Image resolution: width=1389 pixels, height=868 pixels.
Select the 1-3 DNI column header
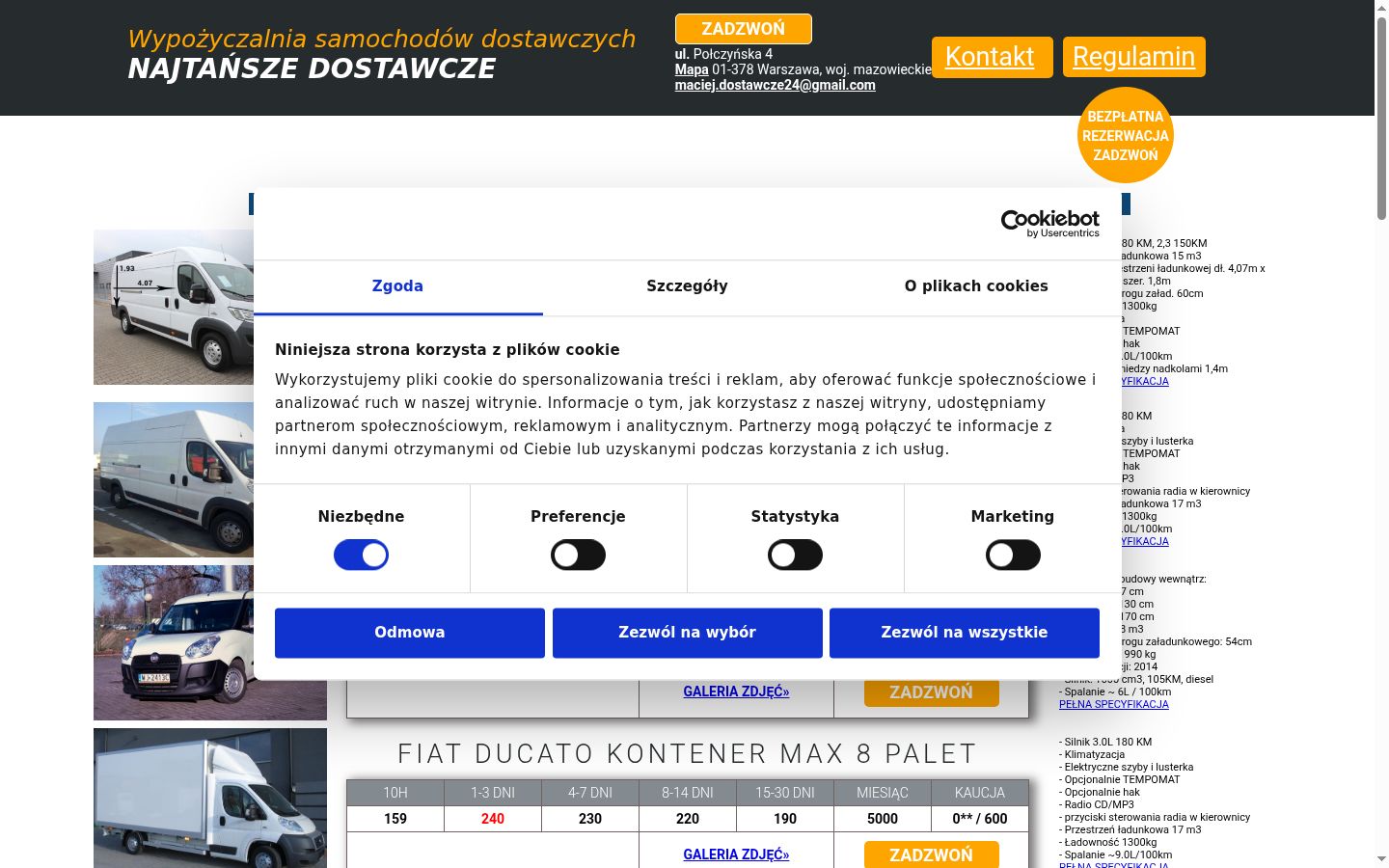click(493, 793)
